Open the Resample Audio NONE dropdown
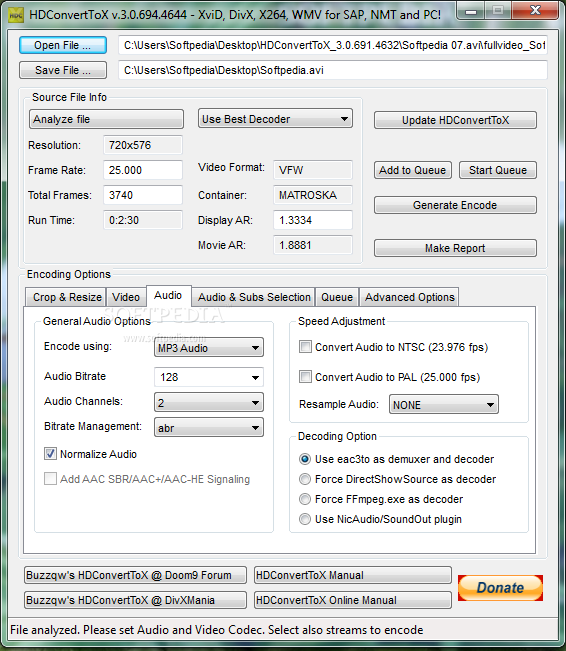 point(444,405)
